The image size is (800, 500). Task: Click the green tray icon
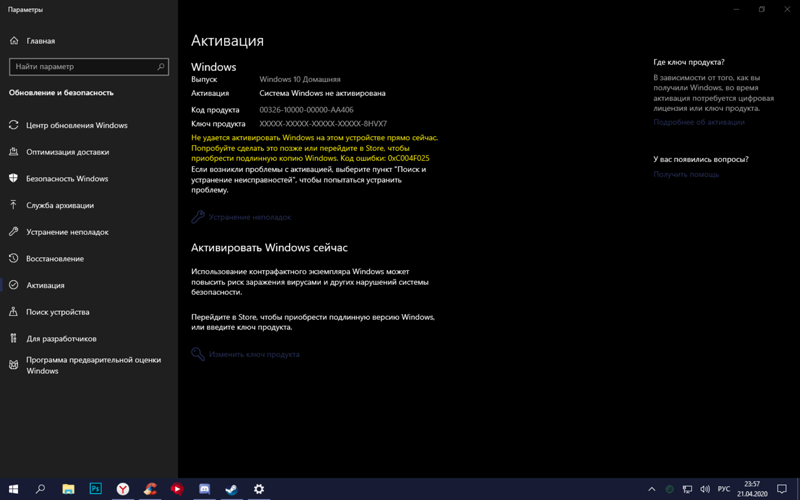click(669, 489)
